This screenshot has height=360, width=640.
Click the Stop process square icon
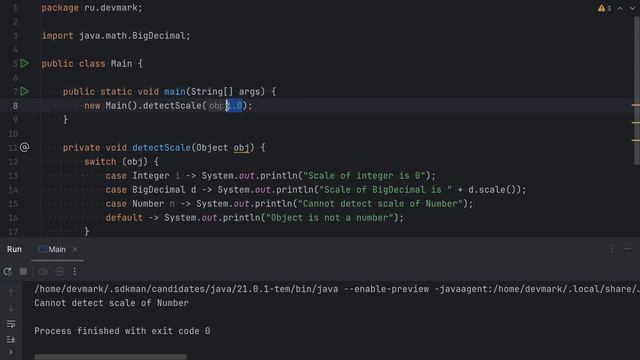23,271
